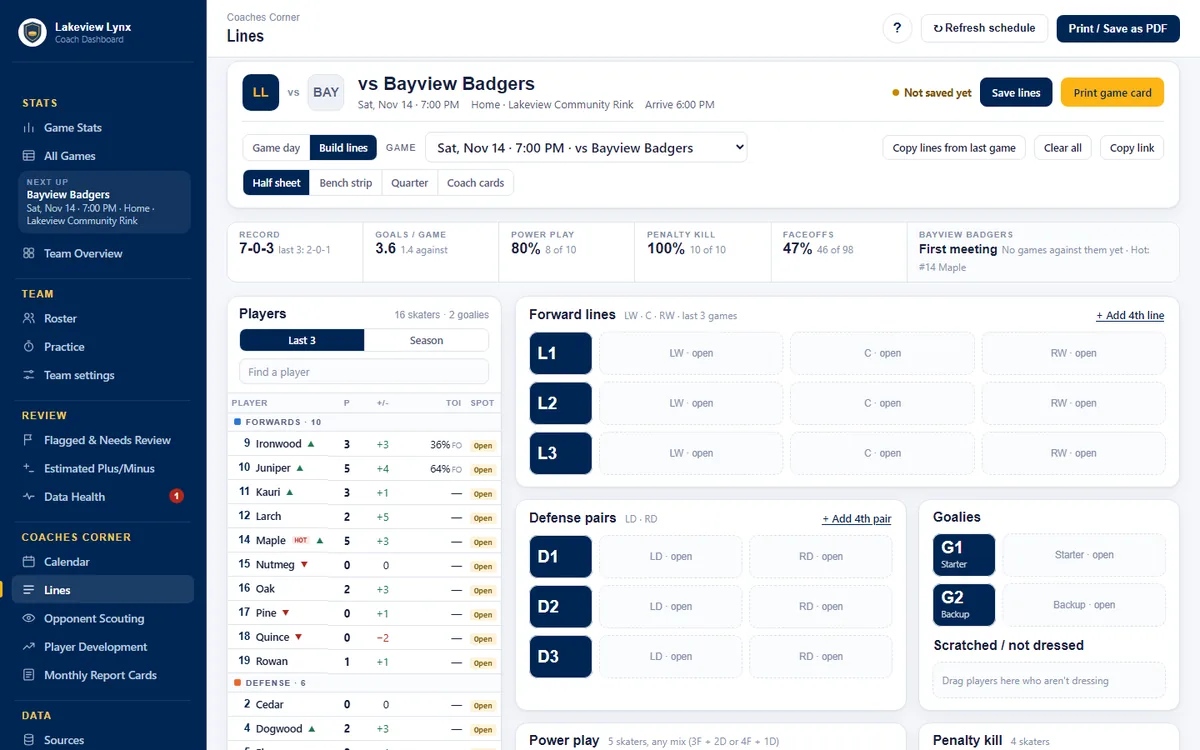1200x750 pixels.
Task: Expand defense with Add 4th pair
Action: 856,519
